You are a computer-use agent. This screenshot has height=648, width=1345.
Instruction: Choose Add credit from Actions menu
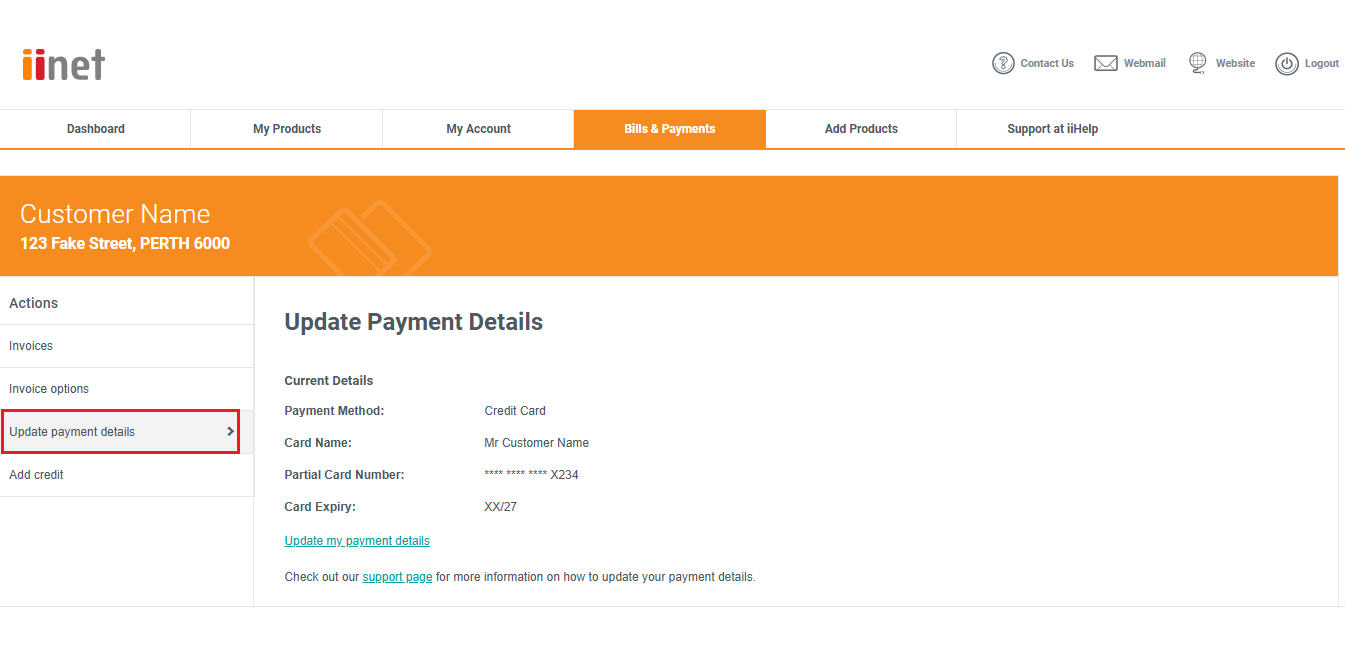(x=36, y=475)
